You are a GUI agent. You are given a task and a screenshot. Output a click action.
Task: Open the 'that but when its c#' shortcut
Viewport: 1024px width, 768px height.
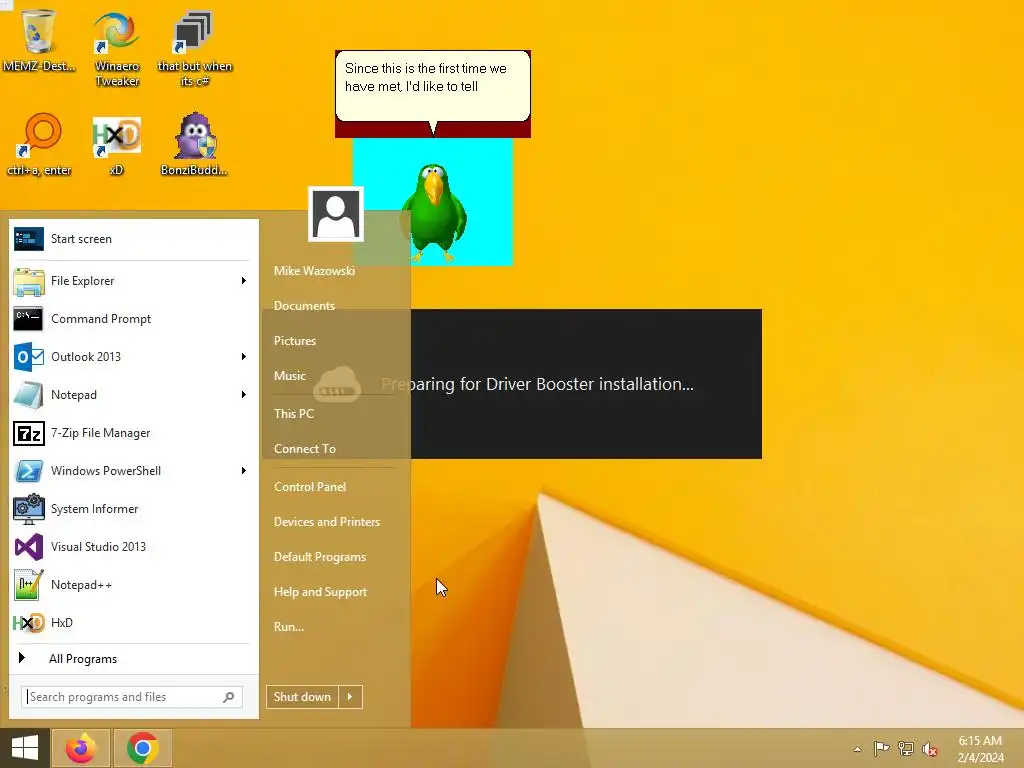[195, 48]
